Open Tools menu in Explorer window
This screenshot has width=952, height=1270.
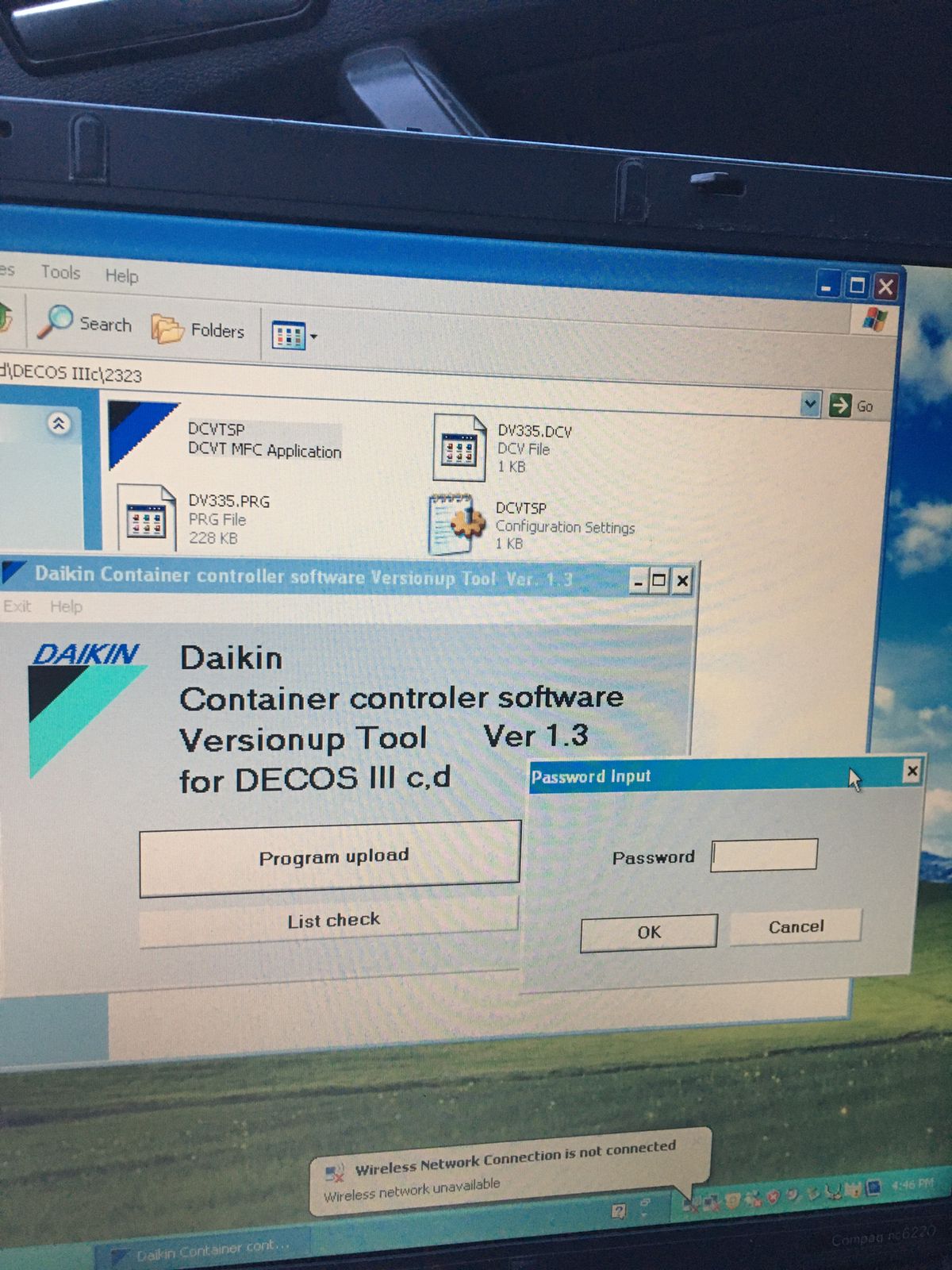click(60, 272)
